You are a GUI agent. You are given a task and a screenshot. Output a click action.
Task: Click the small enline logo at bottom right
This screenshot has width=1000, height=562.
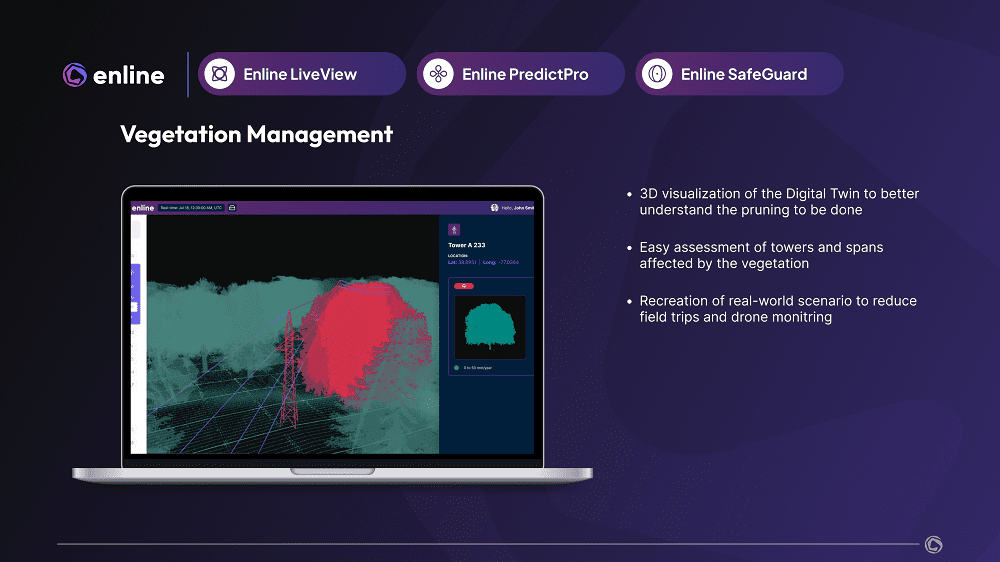tap(934, 544)
